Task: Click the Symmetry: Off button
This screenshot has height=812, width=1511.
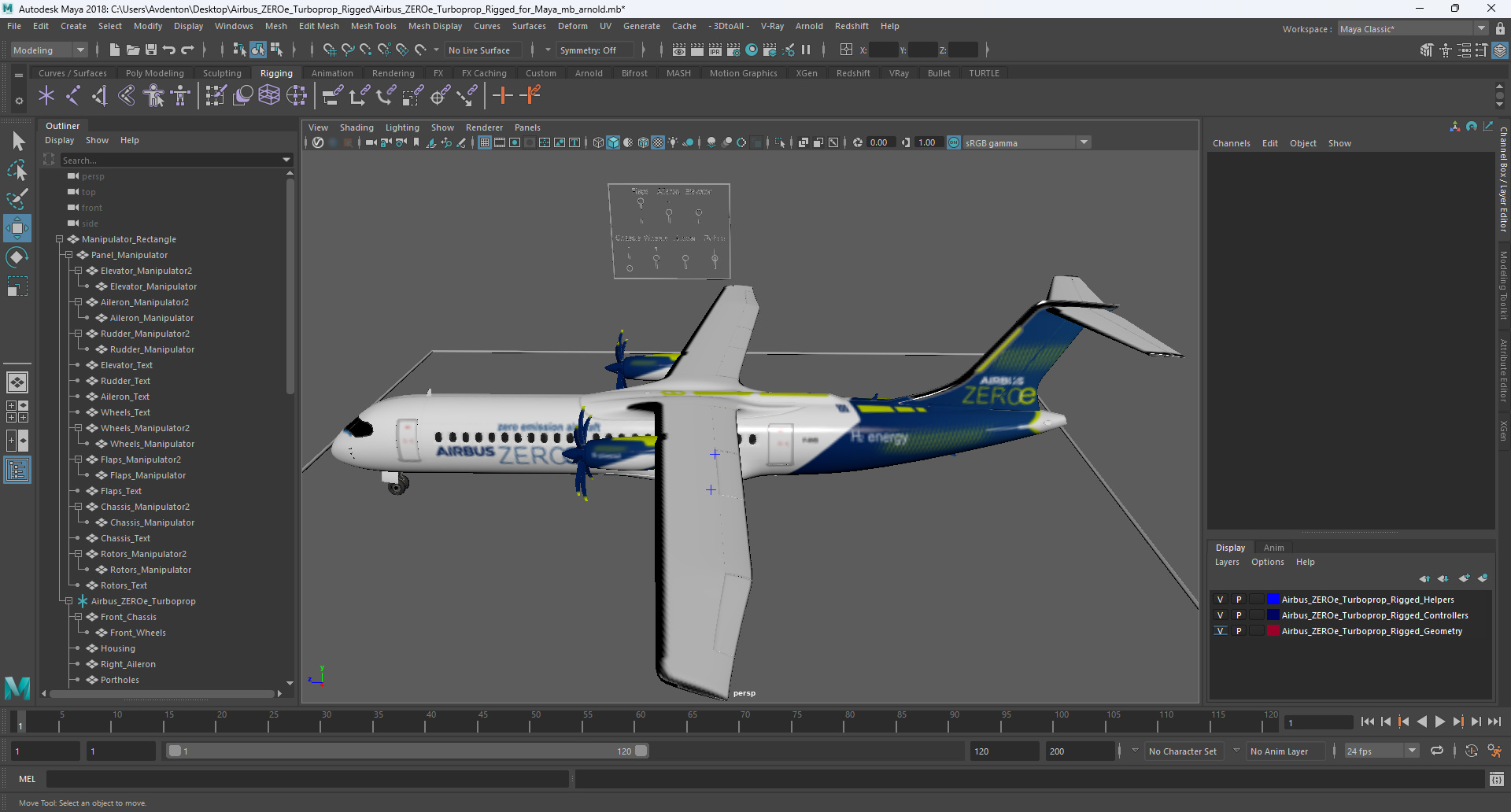Action: click(x=594, y=50)
